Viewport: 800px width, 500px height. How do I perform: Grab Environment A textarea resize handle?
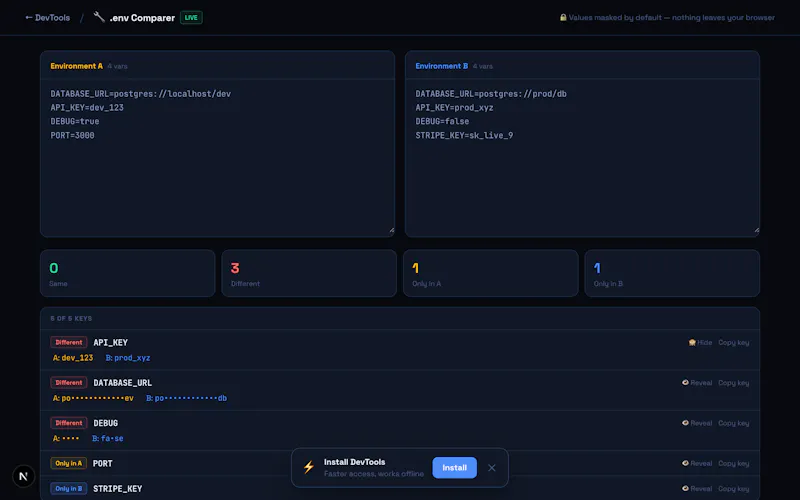click(391, 231)
